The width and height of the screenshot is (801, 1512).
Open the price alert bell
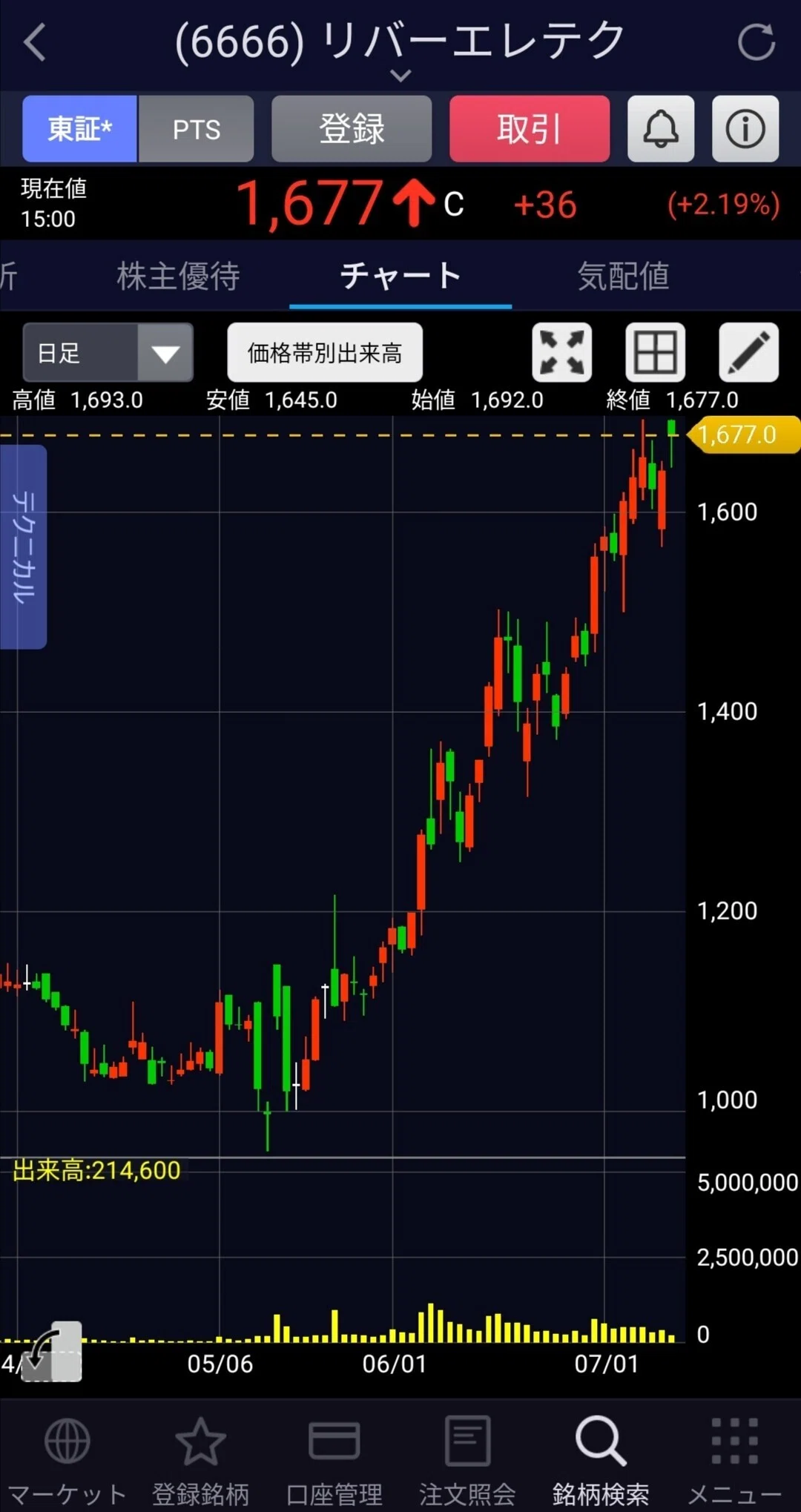[x=660, y=128]
